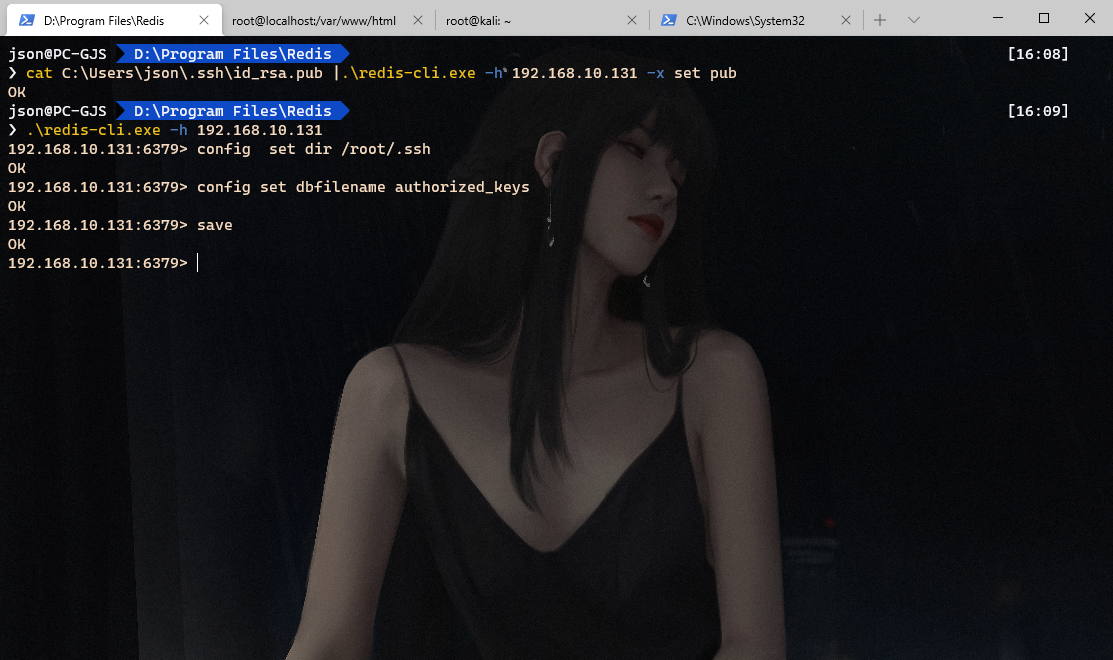This screenshot has height=660, width=1113.
Task: Click the second blue D:\Program Files\Redis prompt segment
Action: click(x=232, y=111)
